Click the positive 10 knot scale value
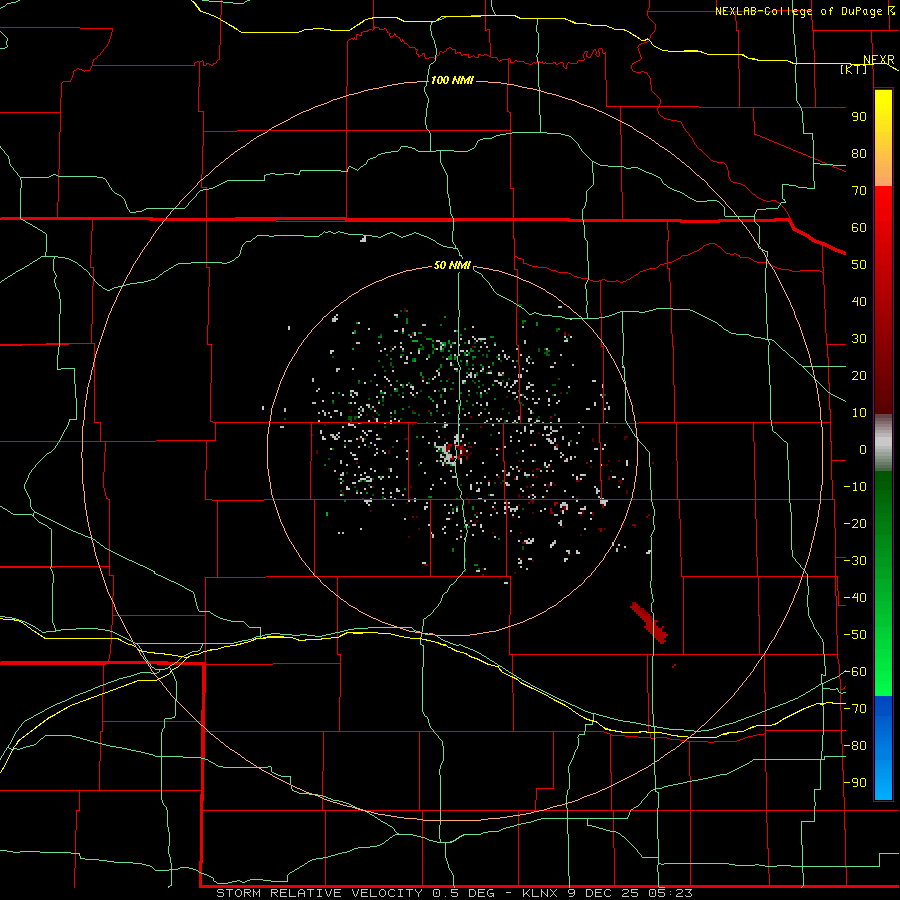This screenshot has width=900, height=900. (x=859, y=413)
